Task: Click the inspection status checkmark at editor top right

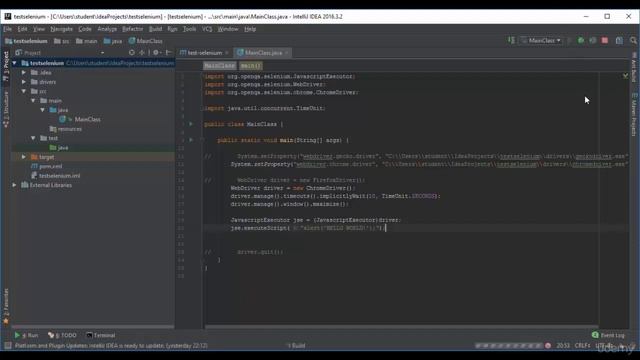Action: tap(625, 76)
